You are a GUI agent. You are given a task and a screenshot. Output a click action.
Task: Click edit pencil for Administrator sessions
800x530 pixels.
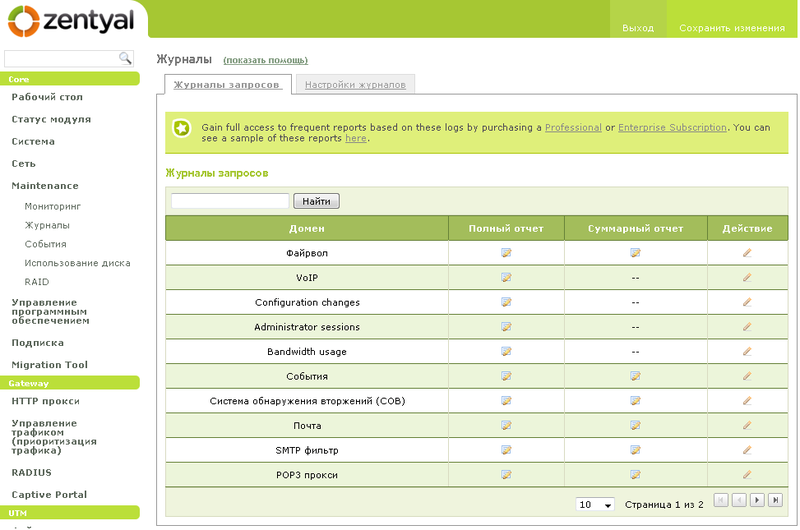point(746,326)
